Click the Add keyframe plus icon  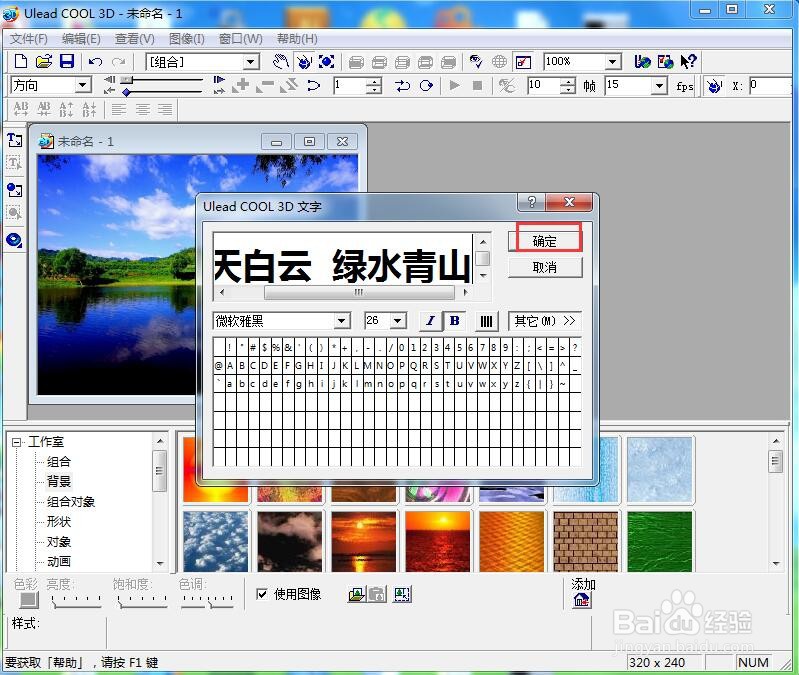point(241,85)
